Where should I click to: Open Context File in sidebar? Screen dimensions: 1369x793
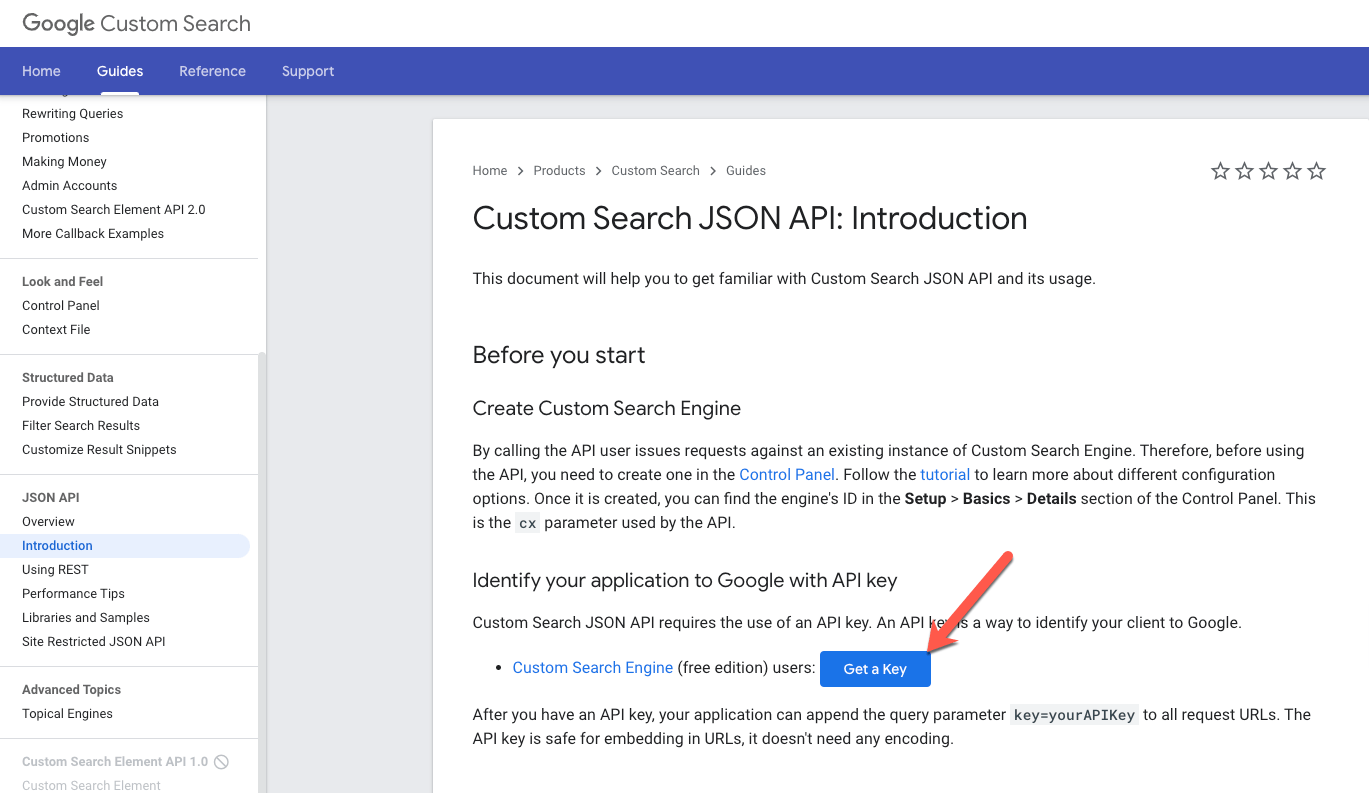(x=56, y=330)
